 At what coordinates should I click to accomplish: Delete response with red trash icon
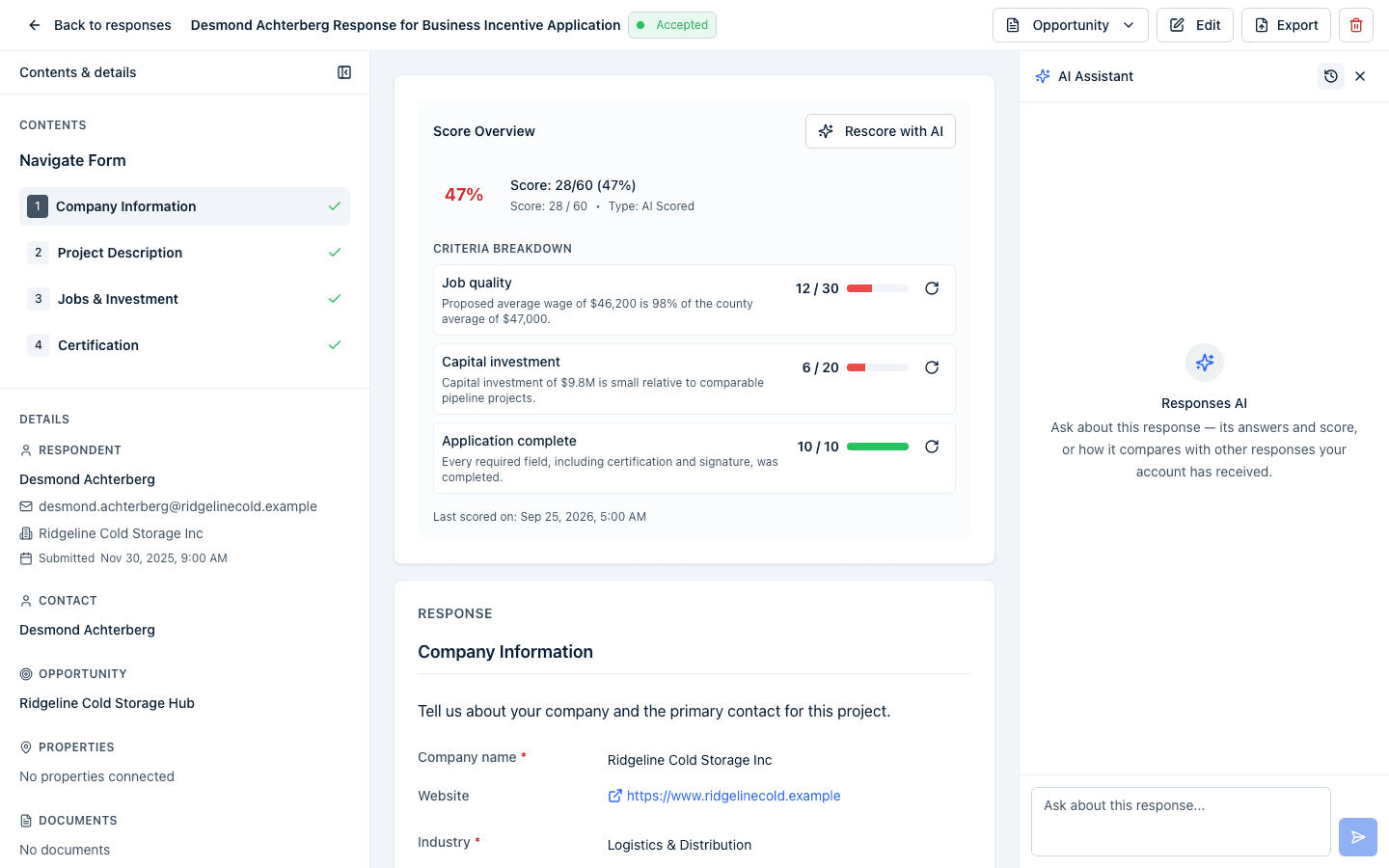tap(1356, 25)
